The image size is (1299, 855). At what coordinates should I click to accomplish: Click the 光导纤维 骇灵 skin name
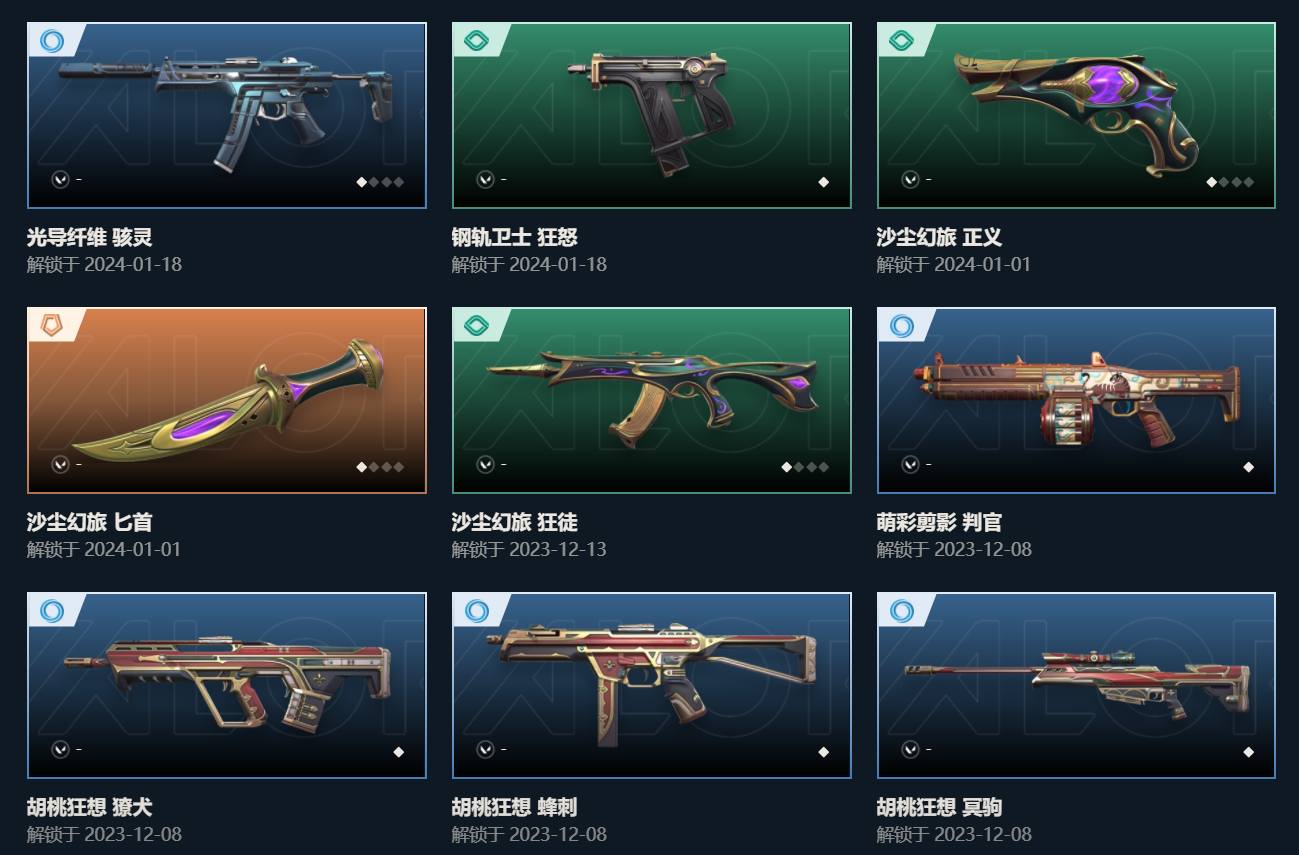coord(89,238)
